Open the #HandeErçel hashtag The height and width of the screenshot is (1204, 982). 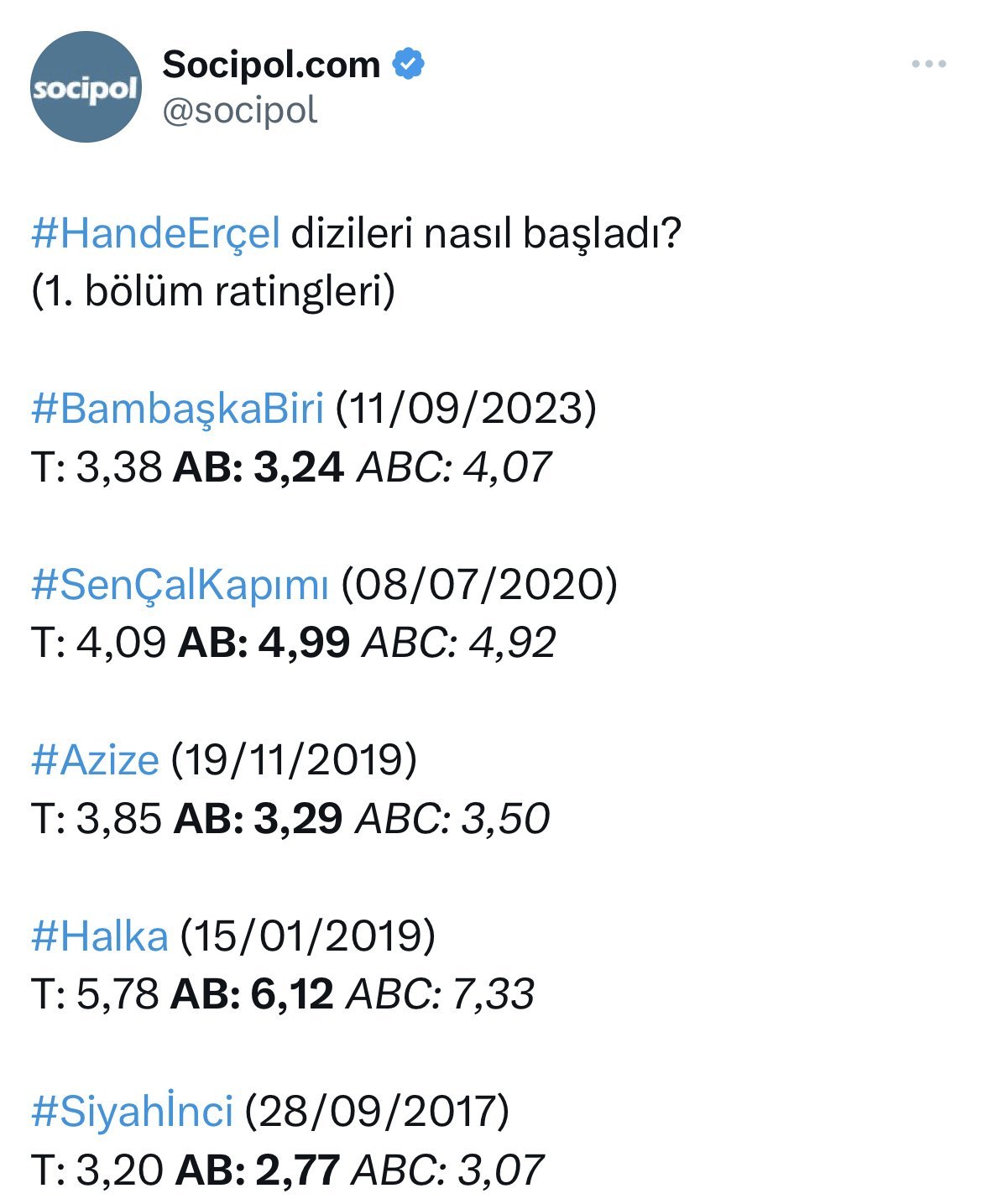[155, 232]
